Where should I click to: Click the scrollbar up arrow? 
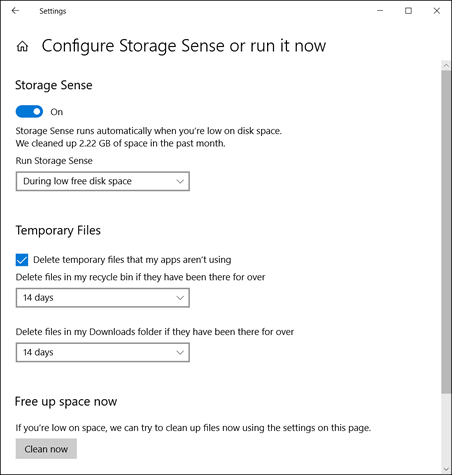446,65
